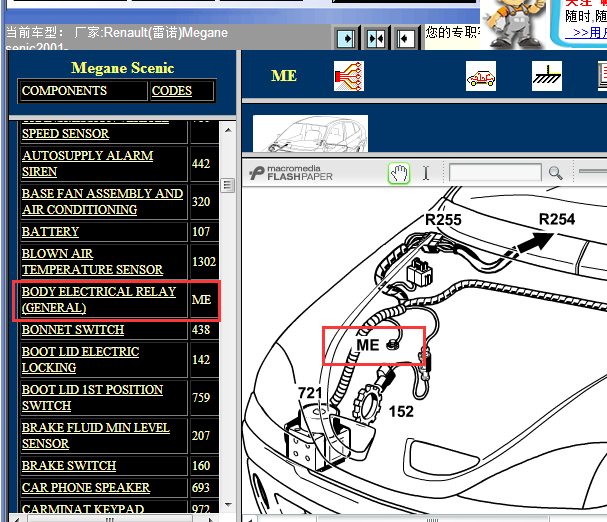Click the blue link in top-right ad

[x=586, y=33]
